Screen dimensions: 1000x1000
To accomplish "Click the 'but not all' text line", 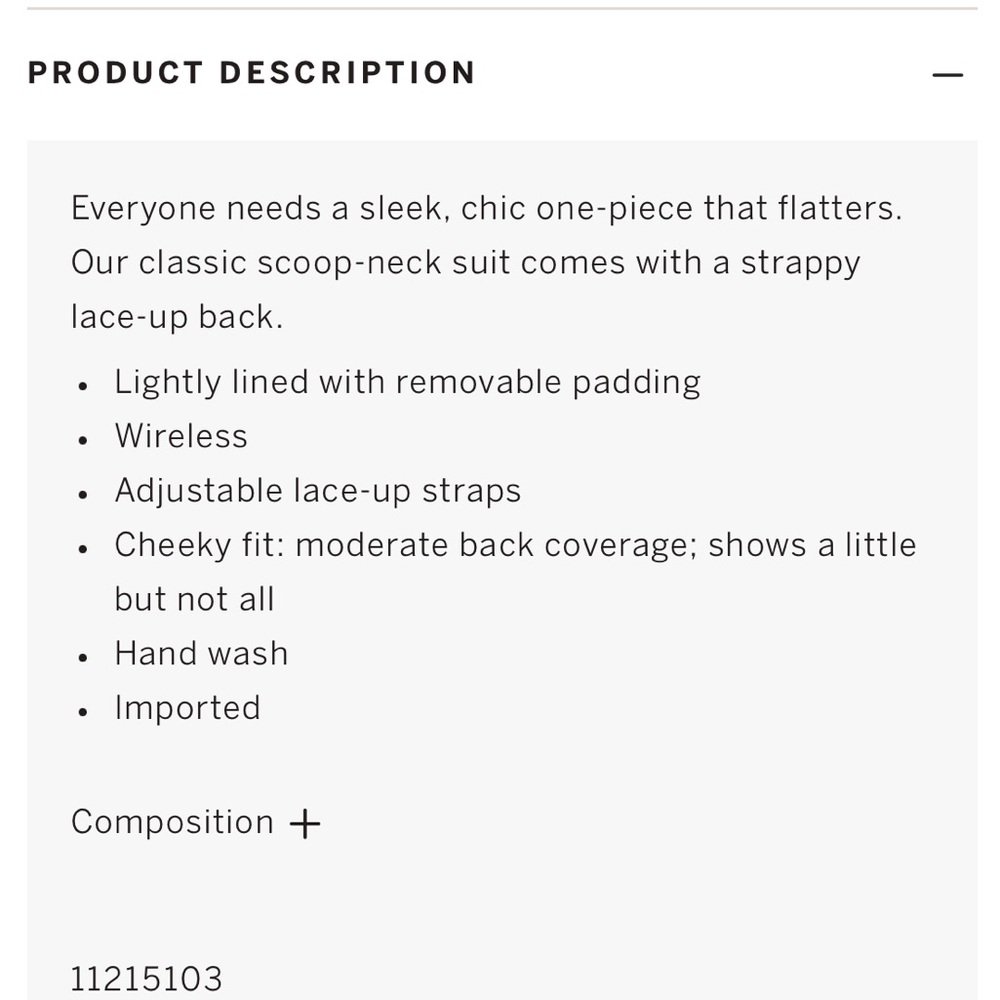I will (195, 599).
